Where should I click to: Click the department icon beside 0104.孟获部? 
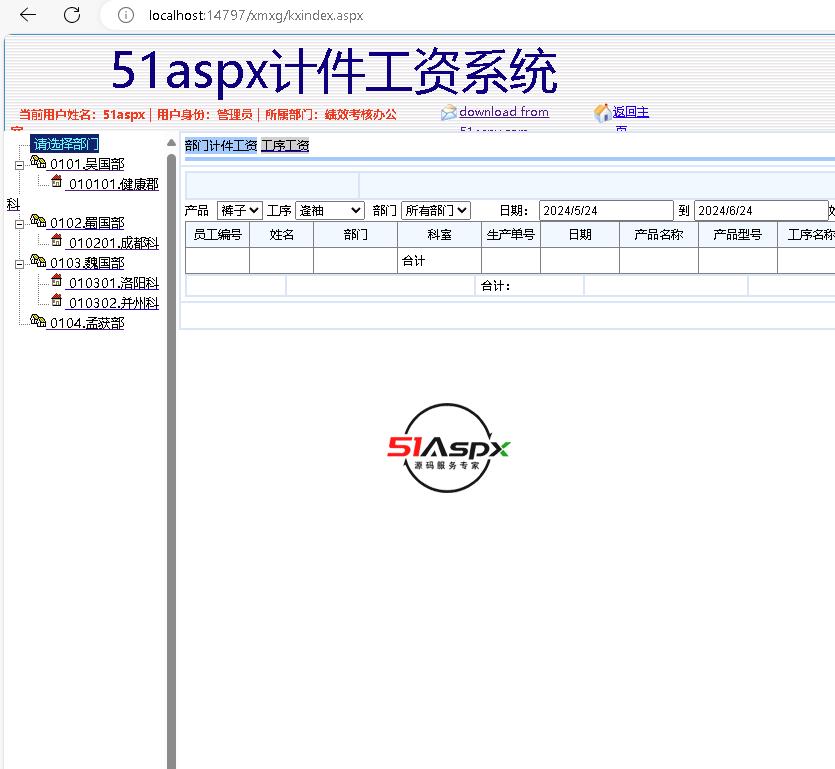click(38, 321)
